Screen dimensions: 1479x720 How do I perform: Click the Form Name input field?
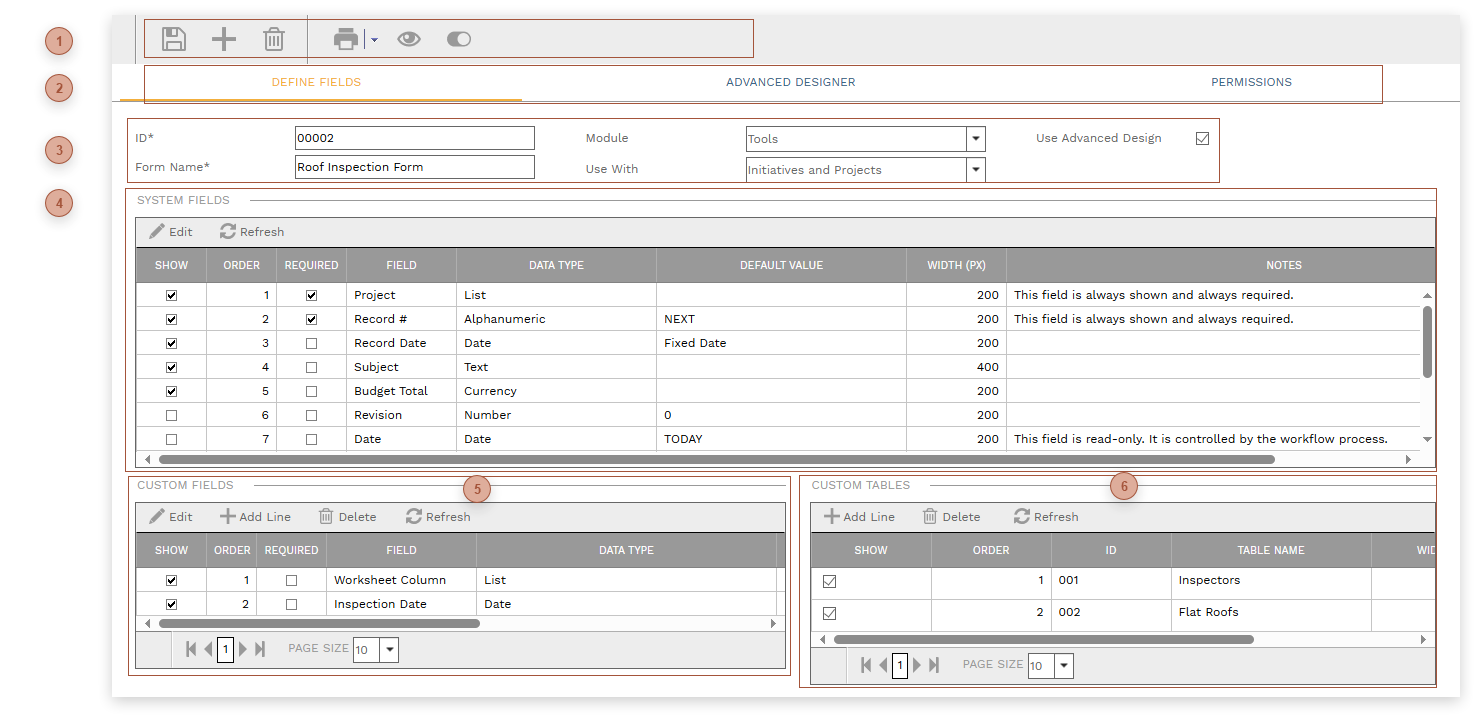click(414, 166)
